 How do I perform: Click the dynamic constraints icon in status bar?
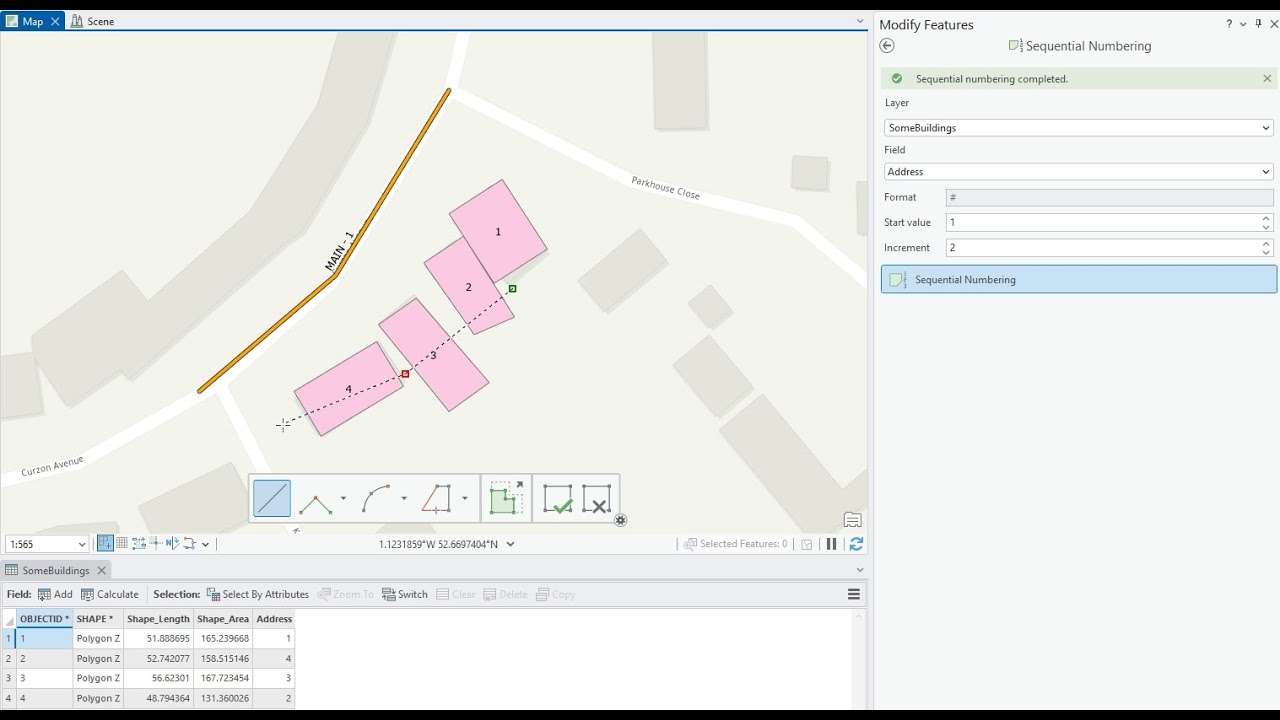pyautogui.click(x=189, y=544)
